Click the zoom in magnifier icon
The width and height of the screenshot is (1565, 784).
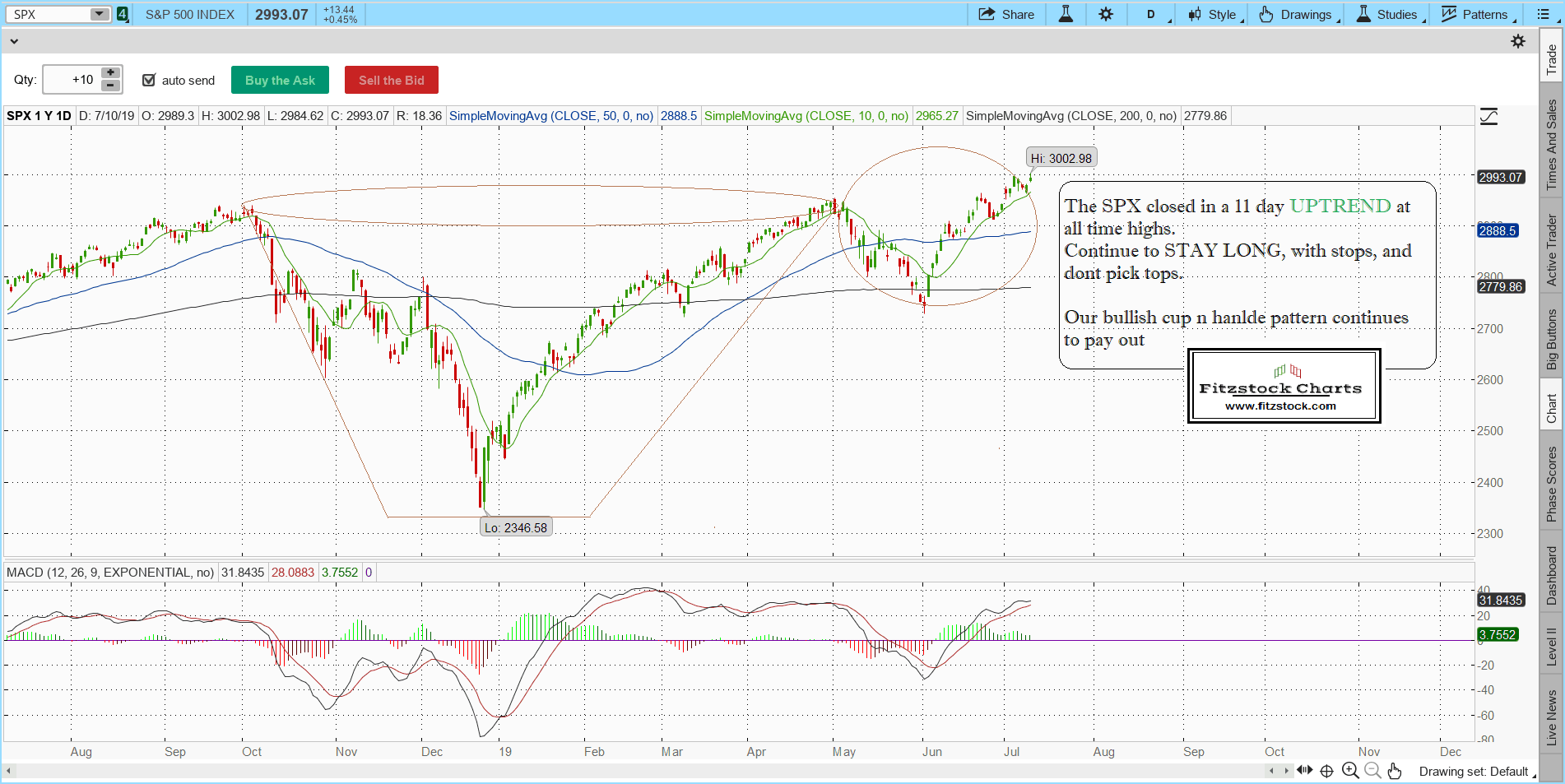(x=1349, y=771)
